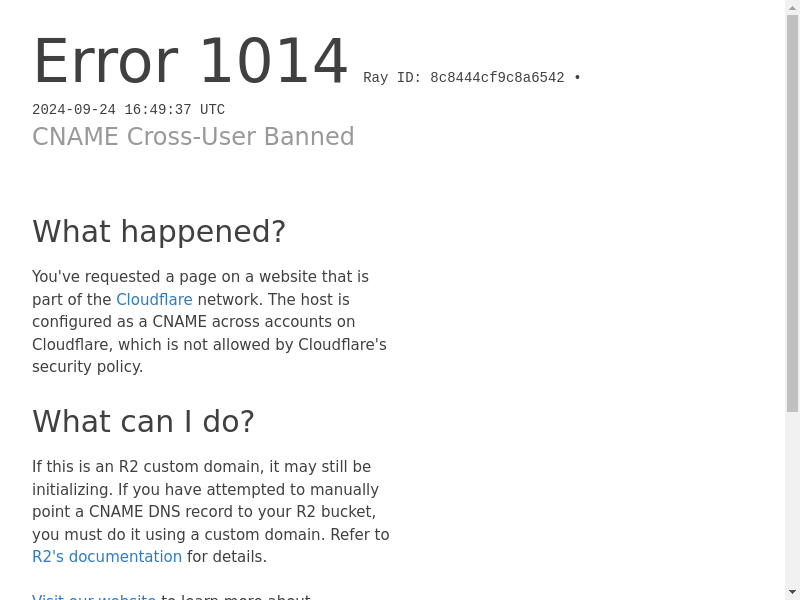Click the scrollbar down arrow

(792, 592)
